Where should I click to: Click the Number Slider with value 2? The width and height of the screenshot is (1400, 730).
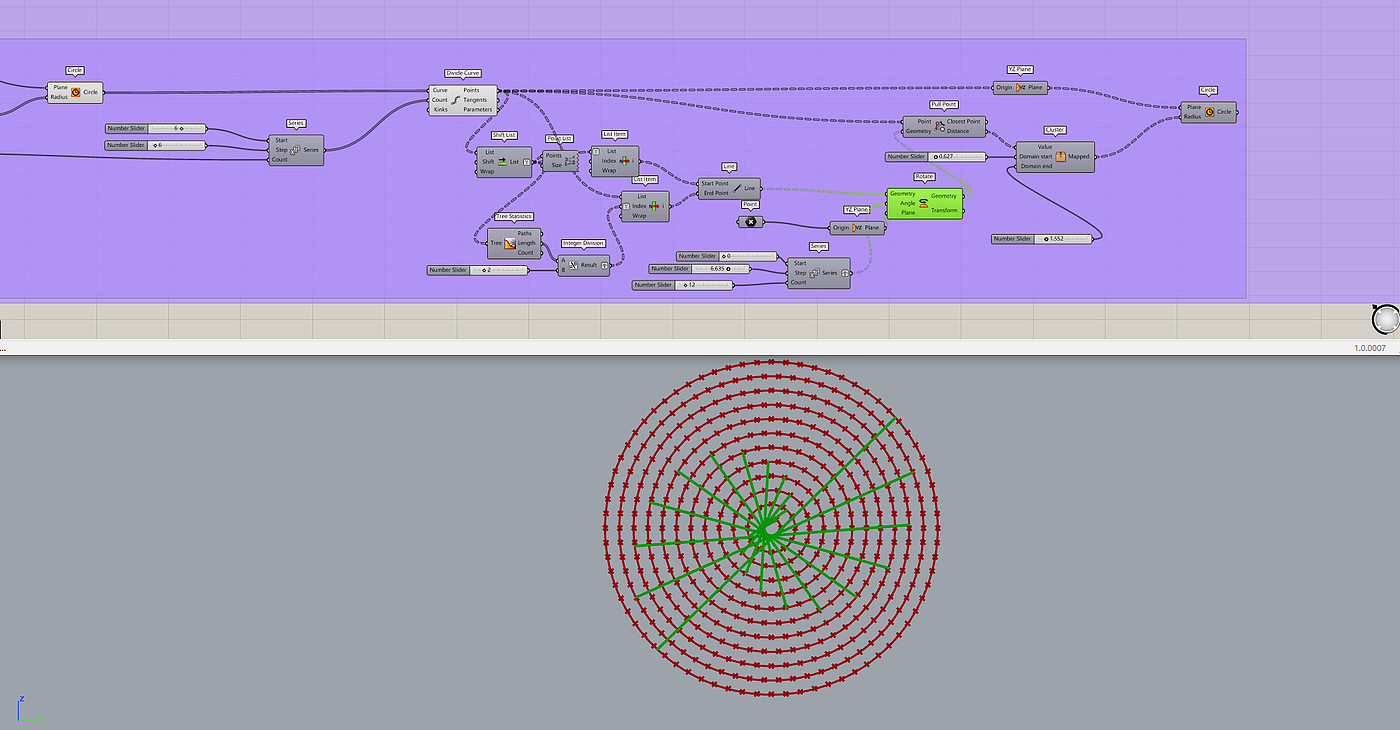tap(478, 270)
